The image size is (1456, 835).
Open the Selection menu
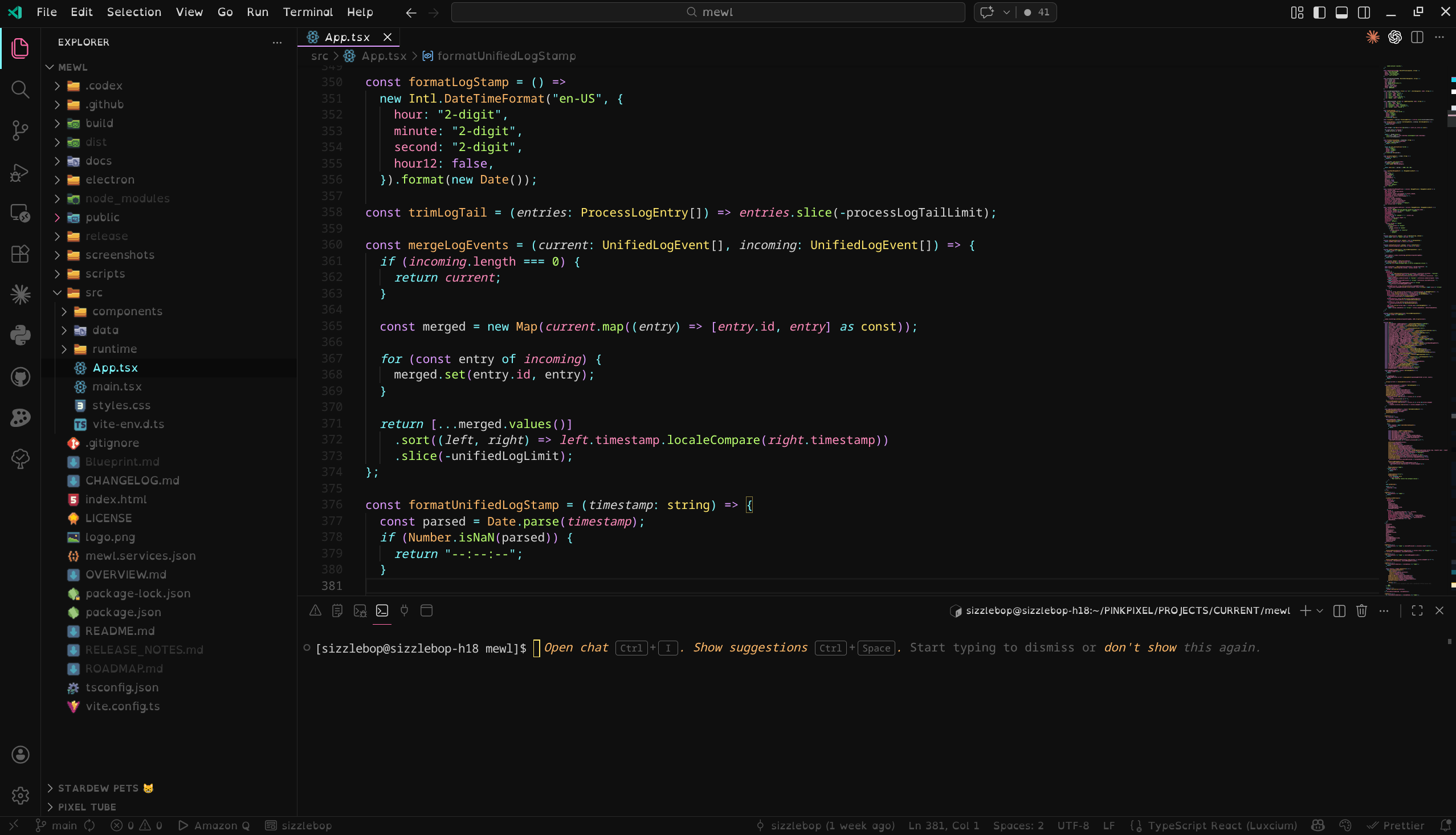point(133,12)
